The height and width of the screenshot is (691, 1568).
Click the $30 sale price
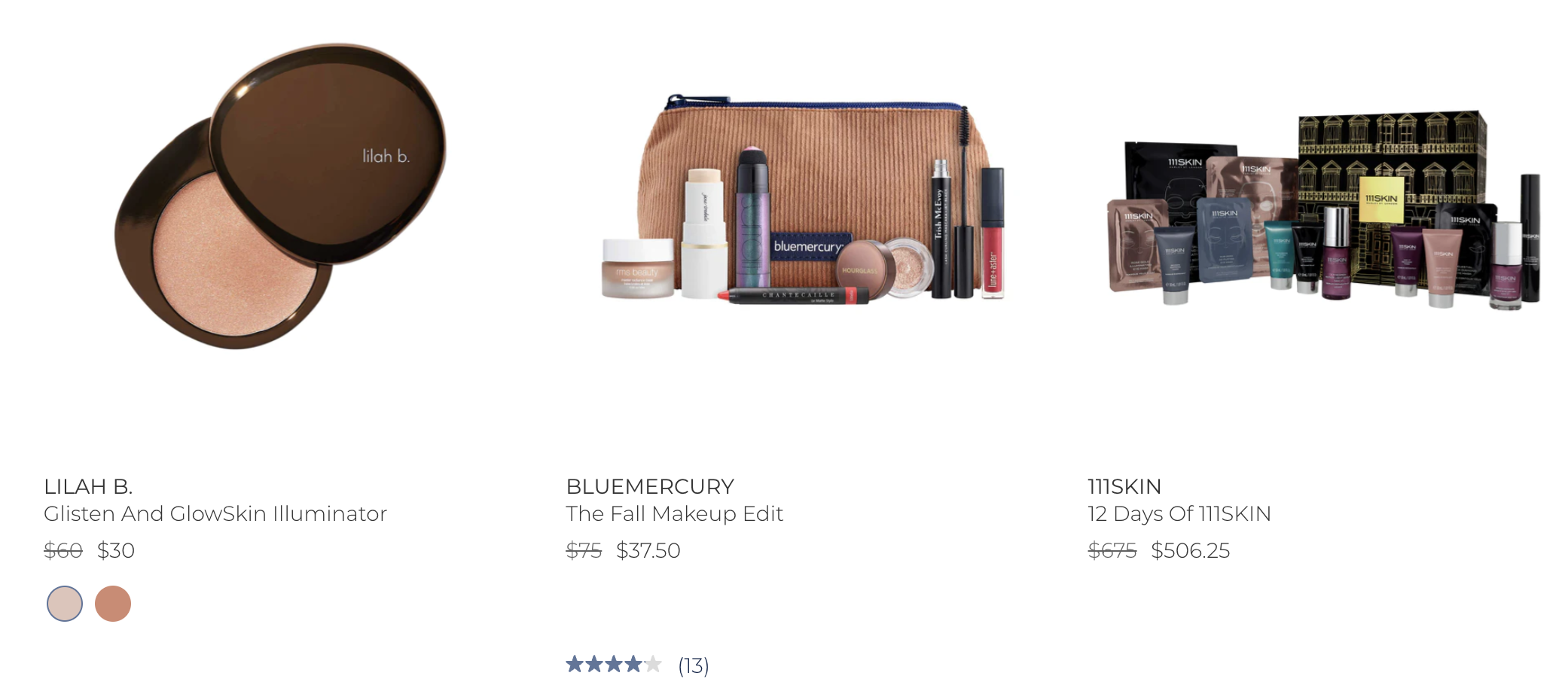tap(116, 551)
